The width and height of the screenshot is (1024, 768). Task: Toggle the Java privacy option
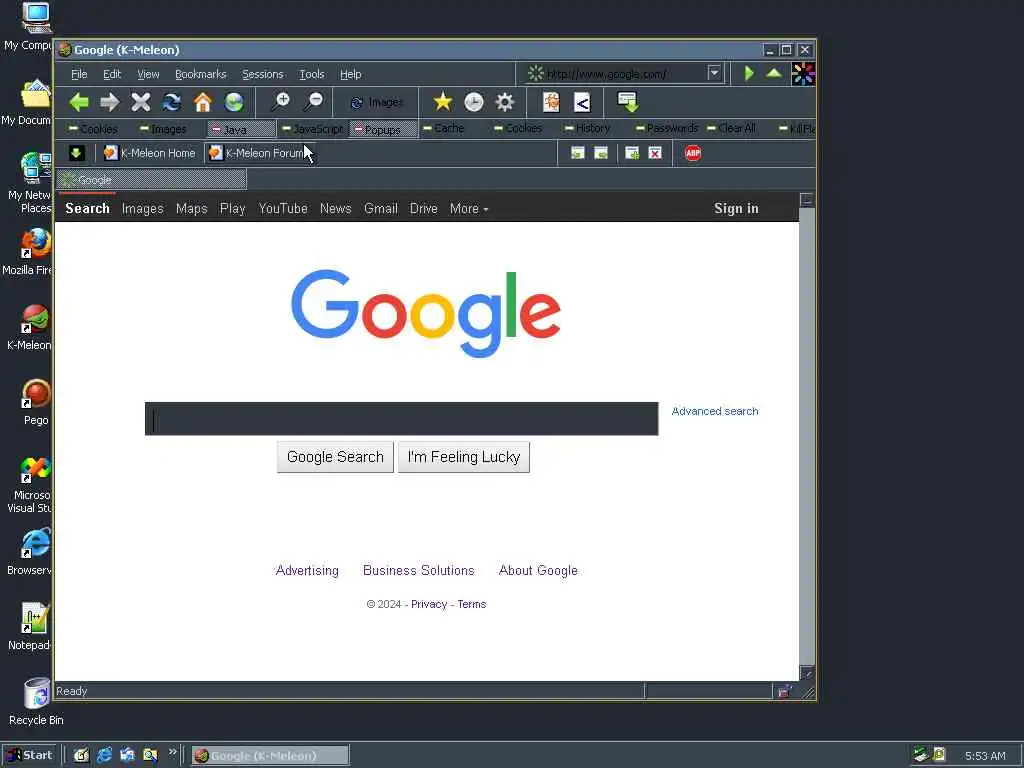(242, 129)
